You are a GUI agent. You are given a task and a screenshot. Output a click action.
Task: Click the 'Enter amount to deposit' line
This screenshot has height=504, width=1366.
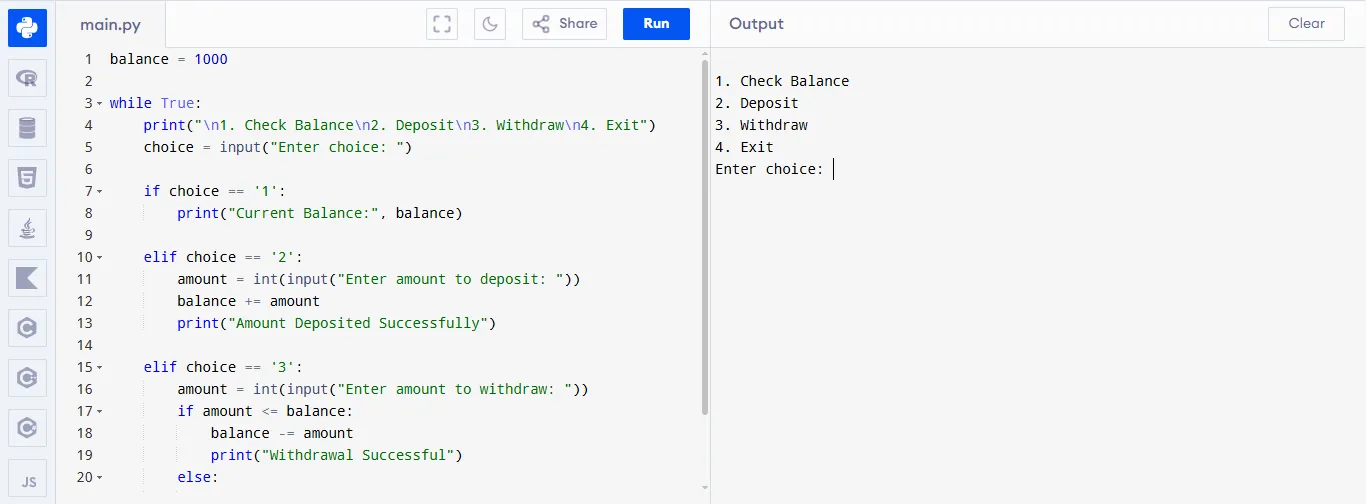[379, 279]
